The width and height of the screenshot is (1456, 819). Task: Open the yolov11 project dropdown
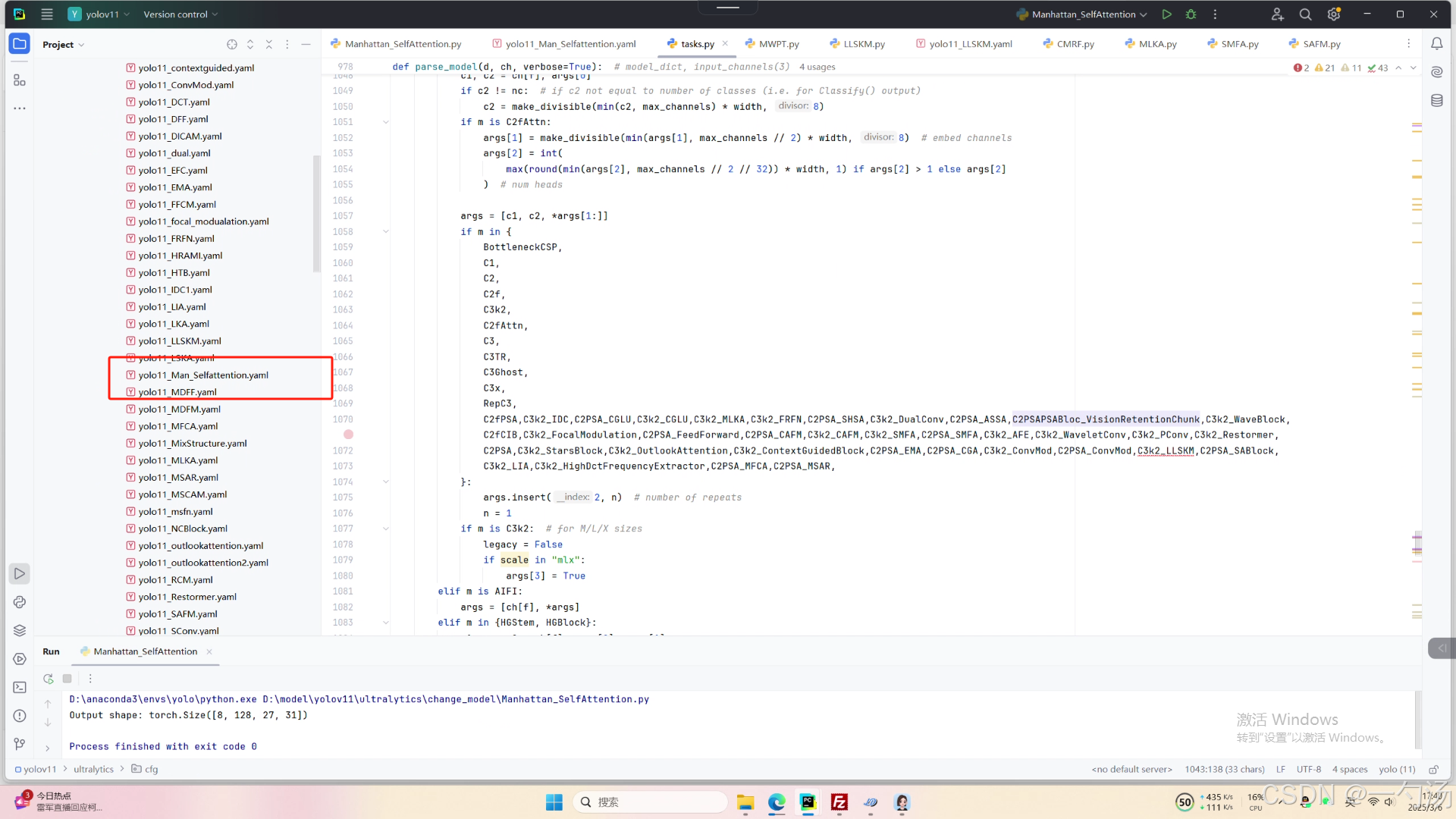pos(99,14)
